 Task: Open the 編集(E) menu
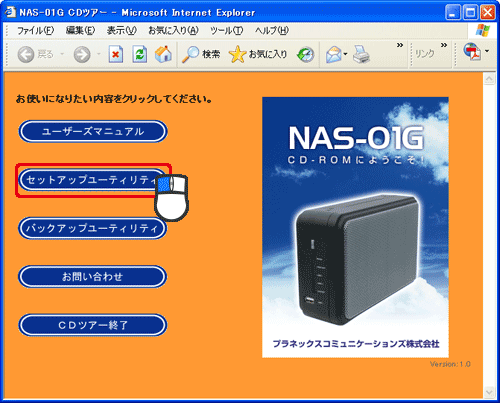tap(80, 31)
